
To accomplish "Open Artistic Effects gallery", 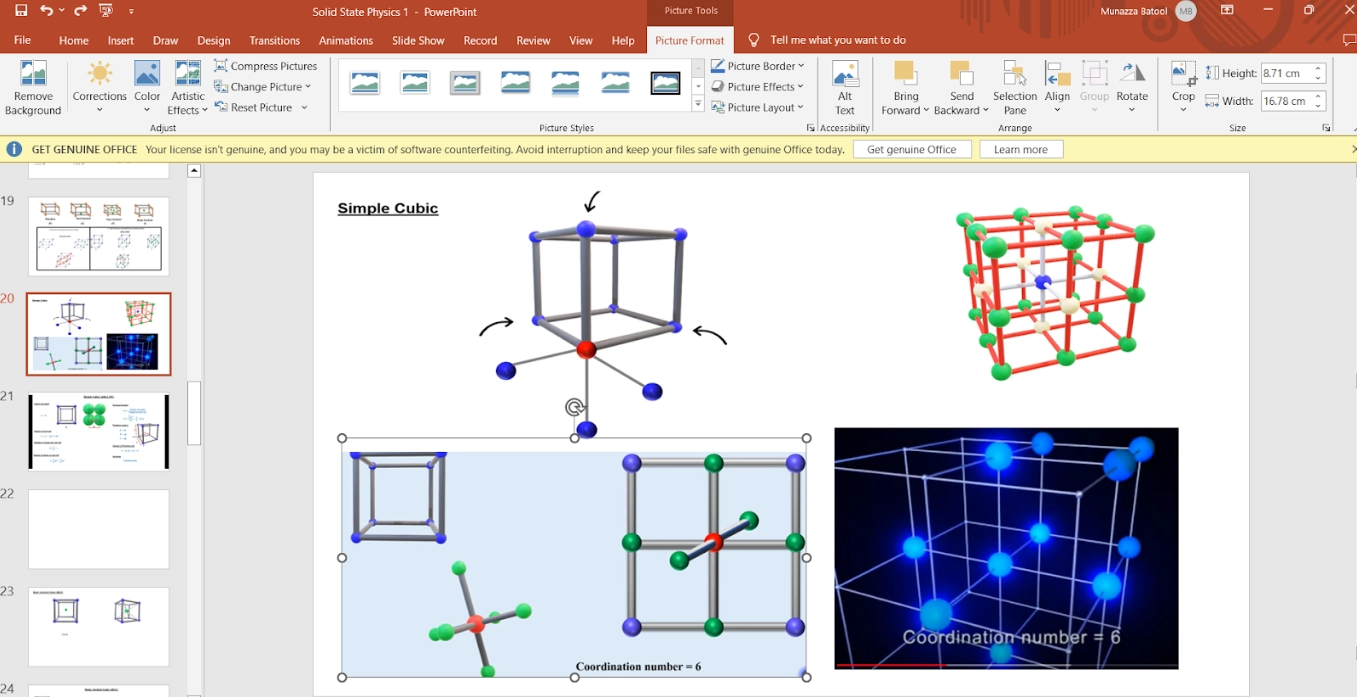I will coord(188,89).
